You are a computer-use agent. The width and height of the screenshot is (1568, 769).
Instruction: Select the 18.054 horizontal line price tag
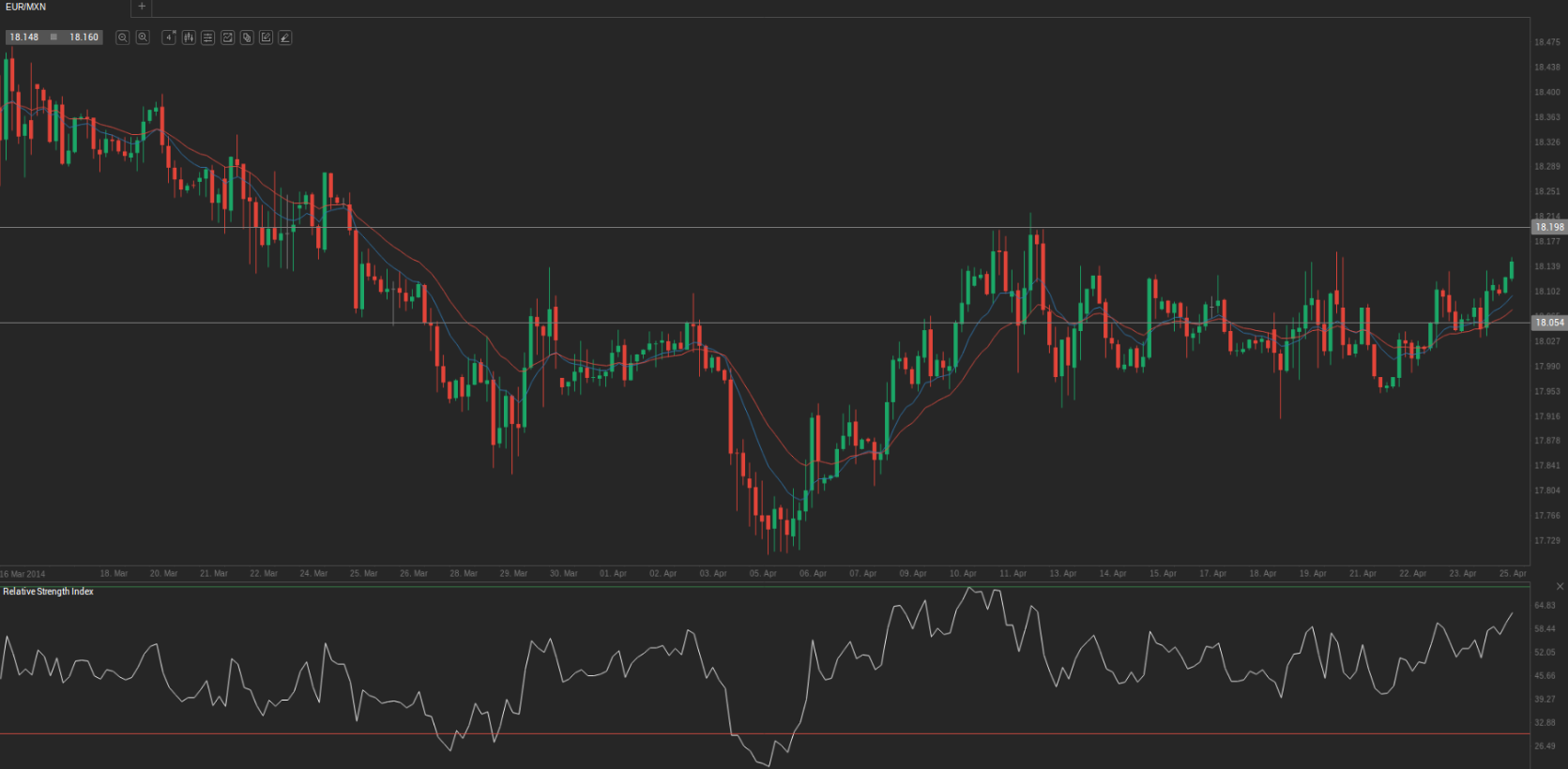click(1548, 323)
